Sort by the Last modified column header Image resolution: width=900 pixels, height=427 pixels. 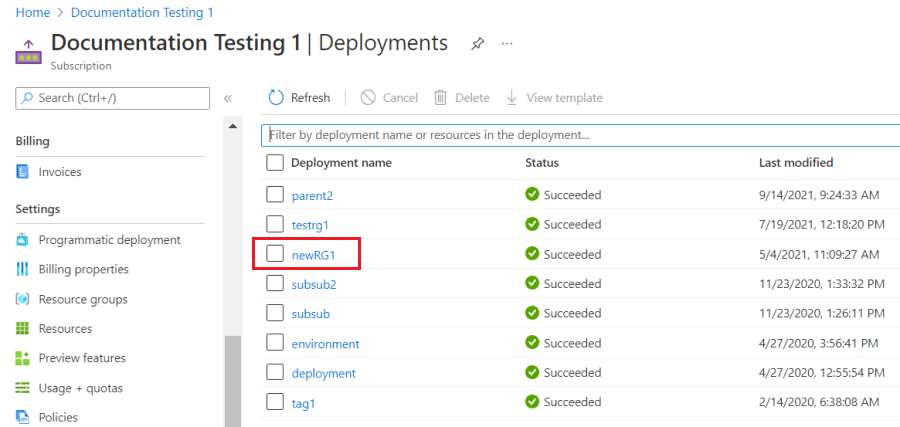click(796, 163)
